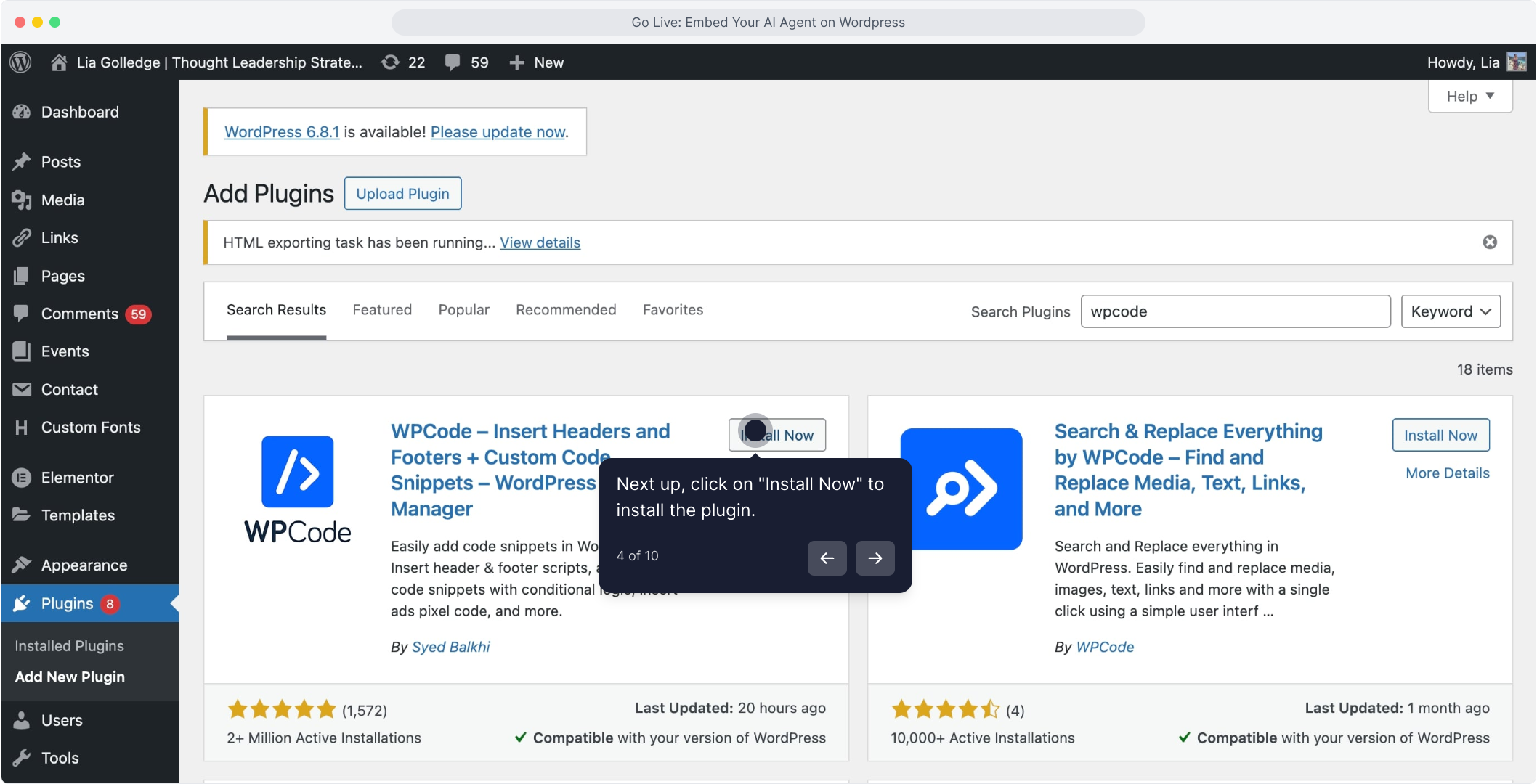Click the comments bubble icon in admin bar
The width and height of the screenshot is (1537, 784).
[x=453, y=62]
